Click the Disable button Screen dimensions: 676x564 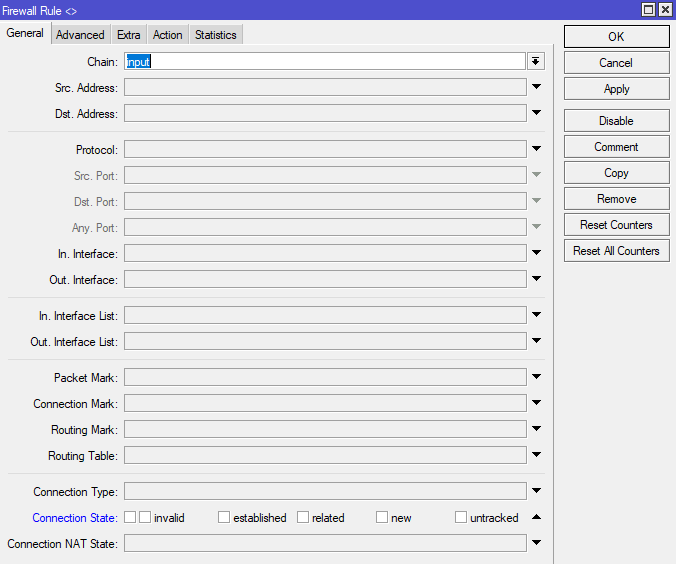616,121
